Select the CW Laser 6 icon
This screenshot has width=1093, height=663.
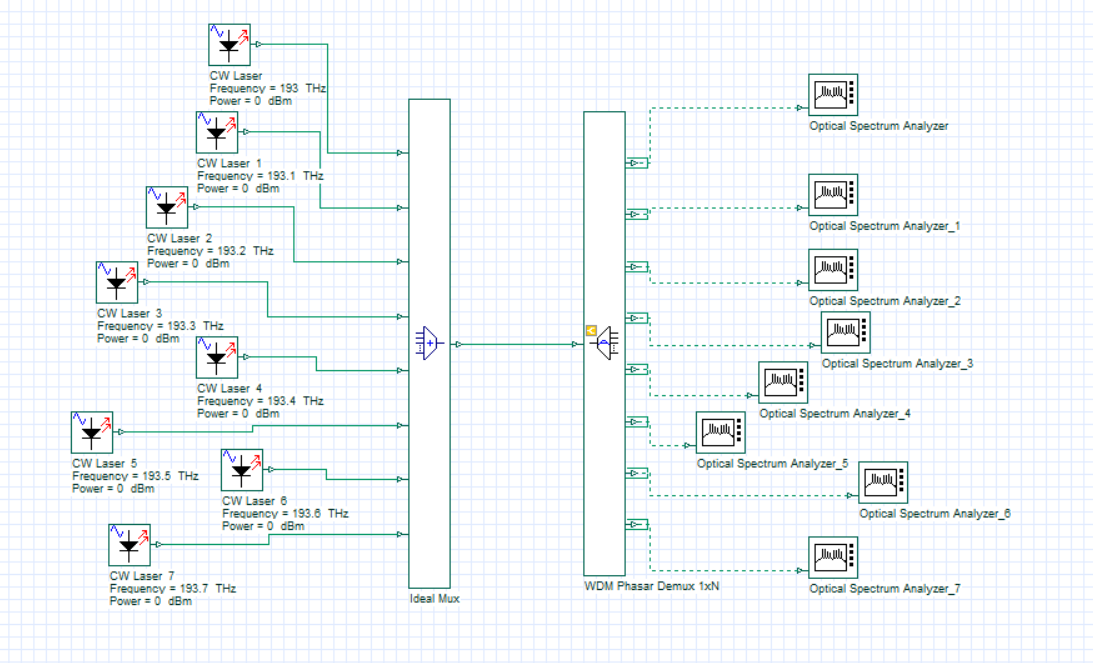[242, 470]
